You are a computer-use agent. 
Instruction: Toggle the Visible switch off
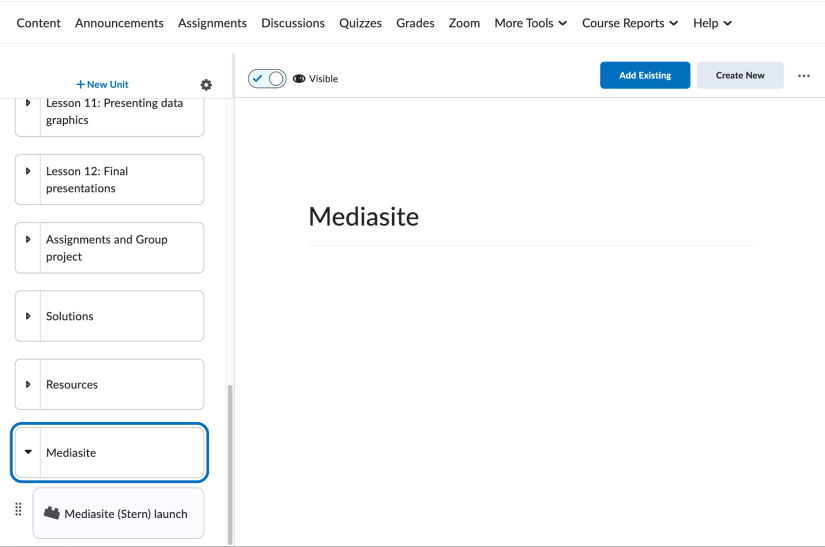[x=267, y=79]
